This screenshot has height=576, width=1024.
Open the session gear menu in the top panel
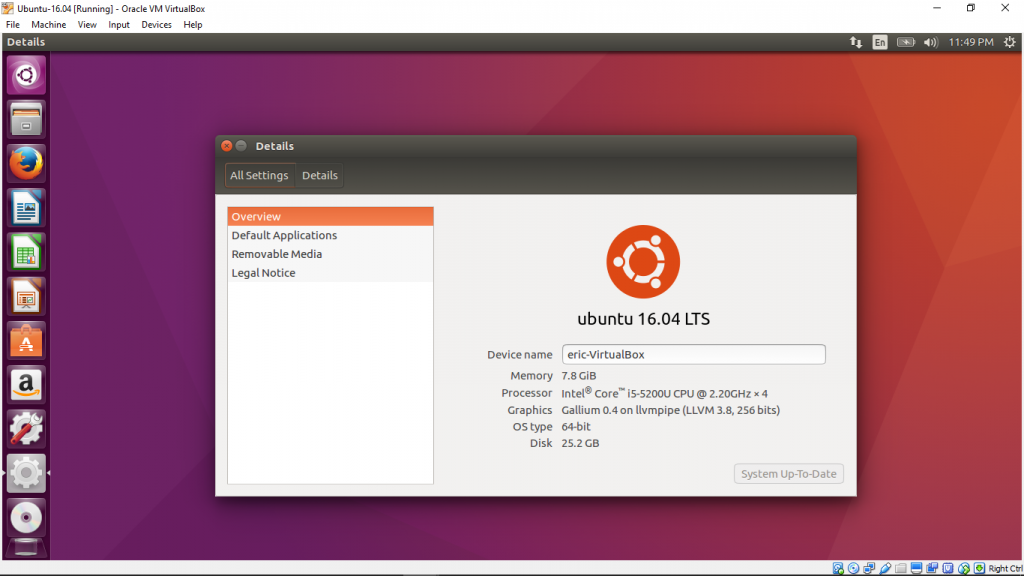coord(1010,42)
